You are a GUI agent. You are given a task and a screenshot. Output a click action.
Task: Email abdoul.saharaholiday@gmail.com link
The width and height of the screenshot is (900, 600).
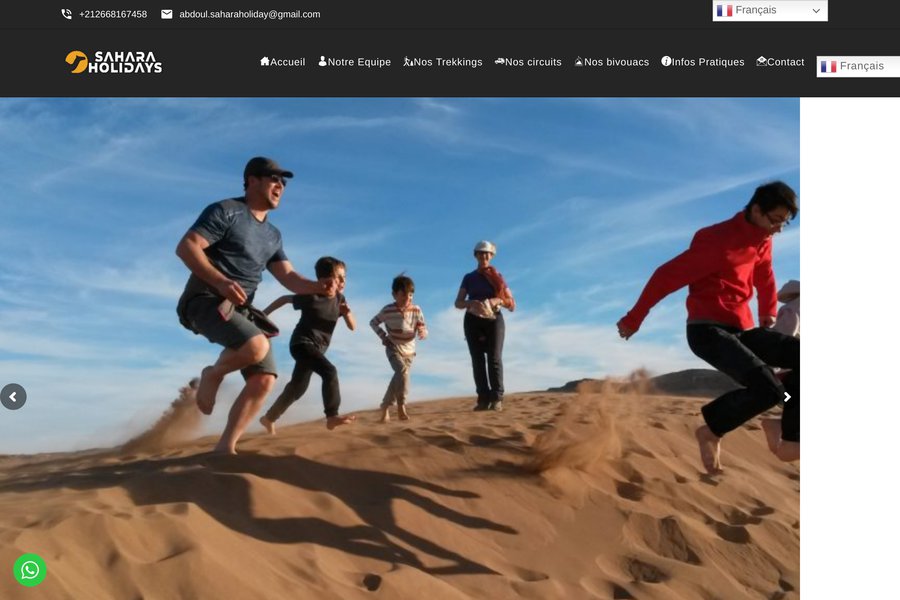(250, 14)
